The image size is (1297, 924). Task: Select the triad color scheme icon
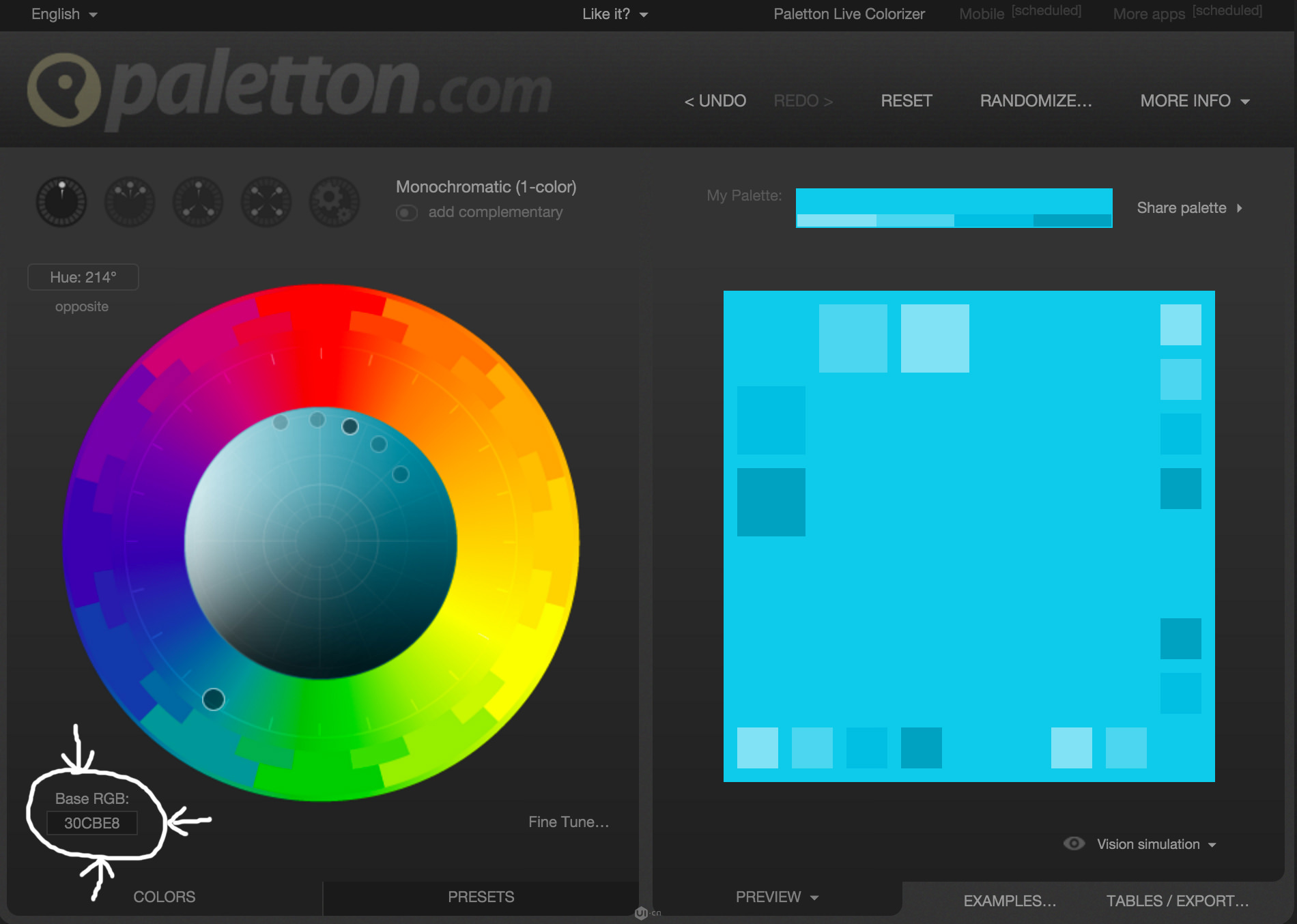tap(198, 202)
